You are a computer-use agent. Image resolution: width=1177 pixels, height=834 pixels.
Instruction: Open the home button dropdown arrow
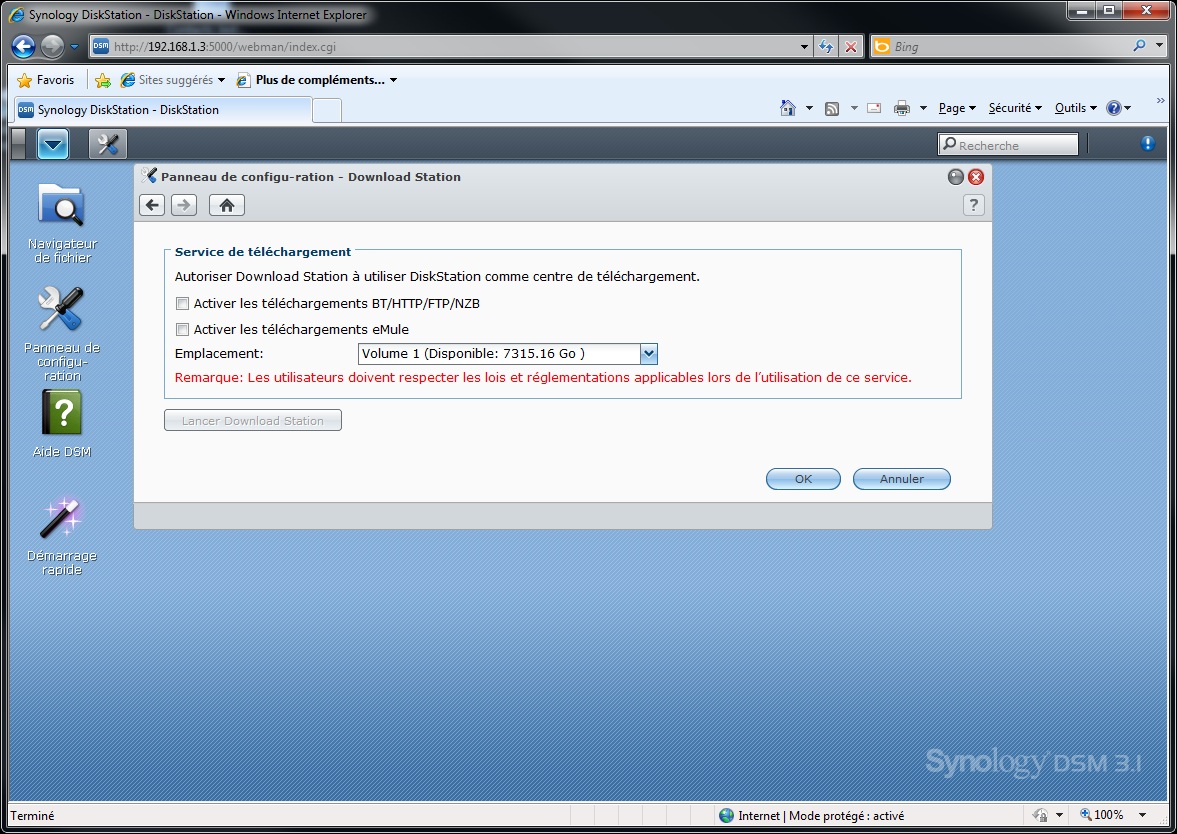pos(809,108)
